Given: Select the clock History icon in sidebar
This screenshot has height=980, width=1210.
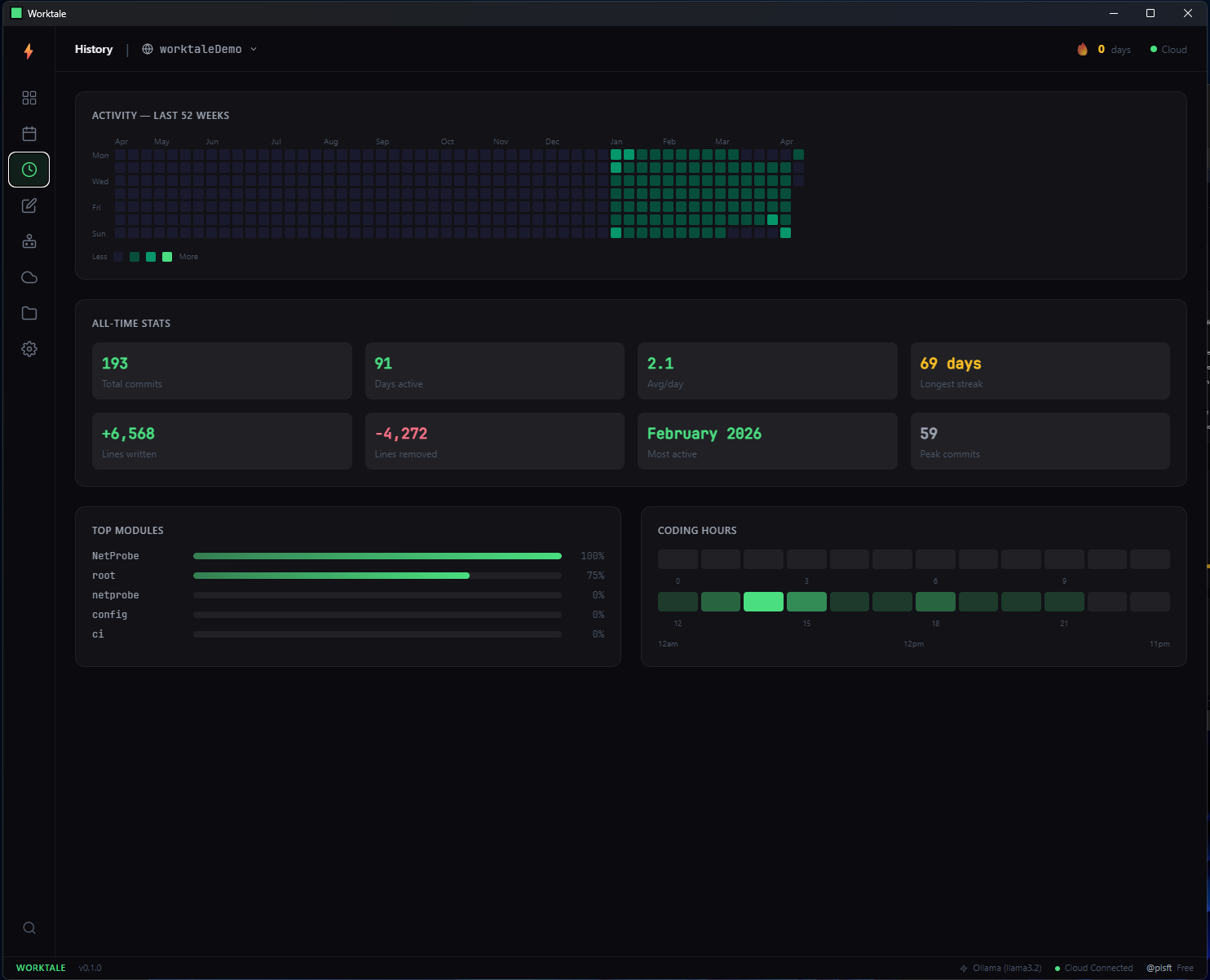Looking at the screenshot, I should 29,170.
